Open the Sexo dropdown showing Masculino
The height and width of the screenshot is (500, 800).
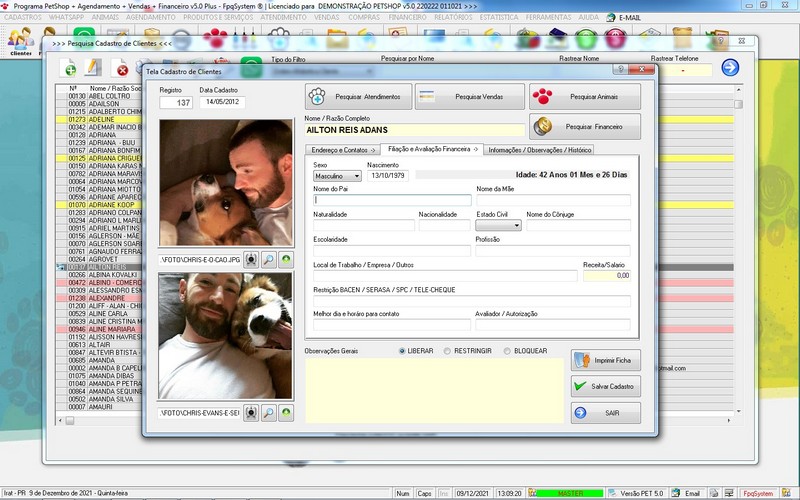click(337, 176)
